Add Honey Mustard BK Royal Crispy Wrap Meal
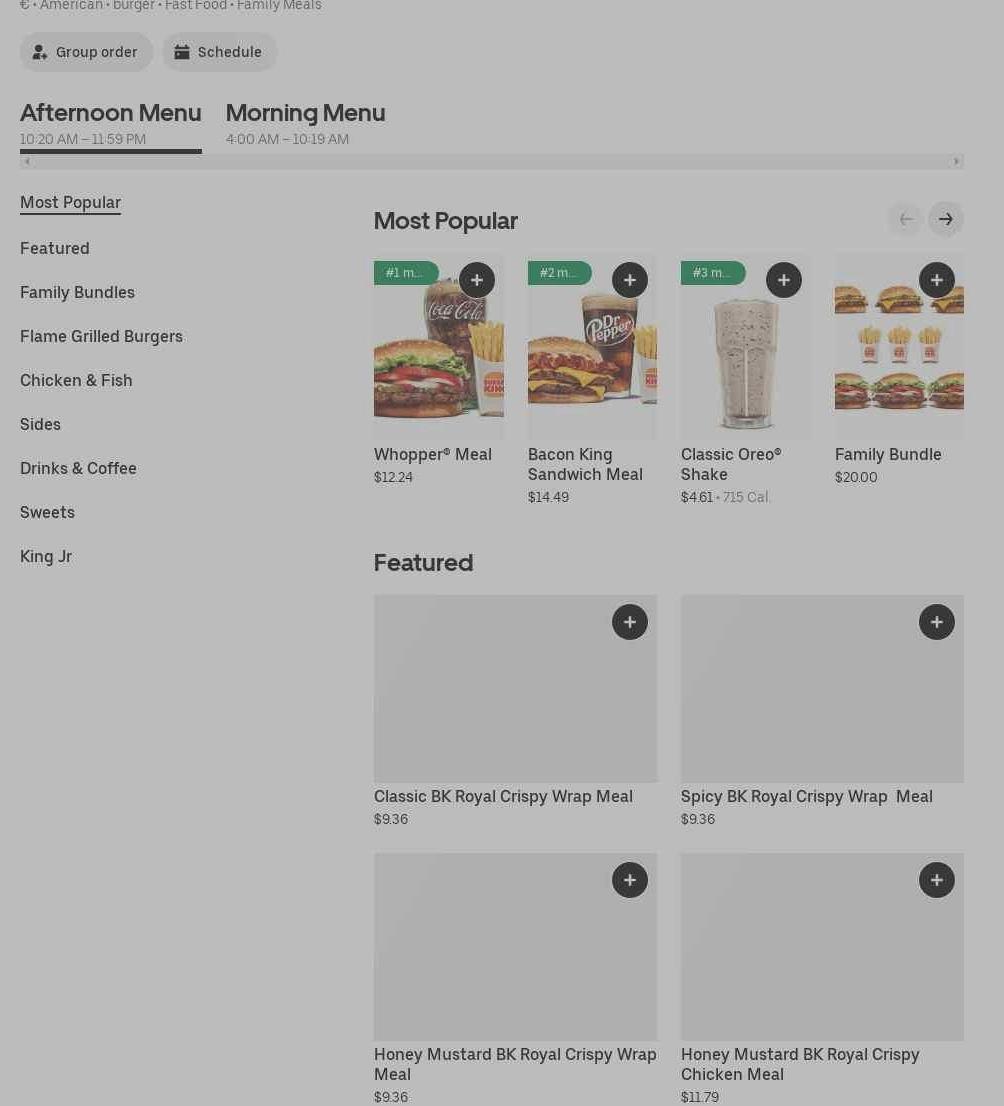1004x1106 pixels. 630,880
